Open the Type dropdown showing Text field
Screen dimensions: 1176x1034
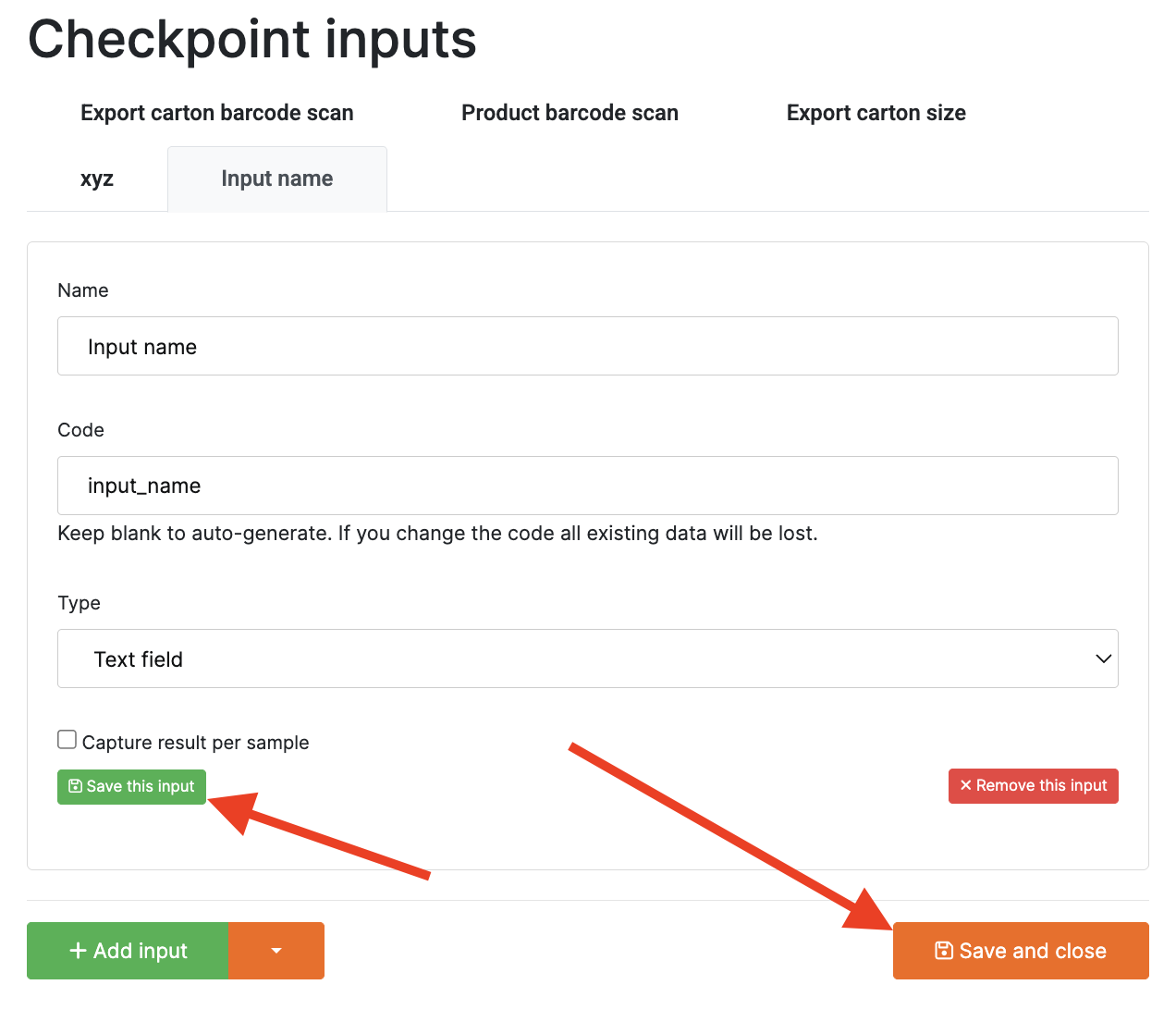click(x=587, y=659)
